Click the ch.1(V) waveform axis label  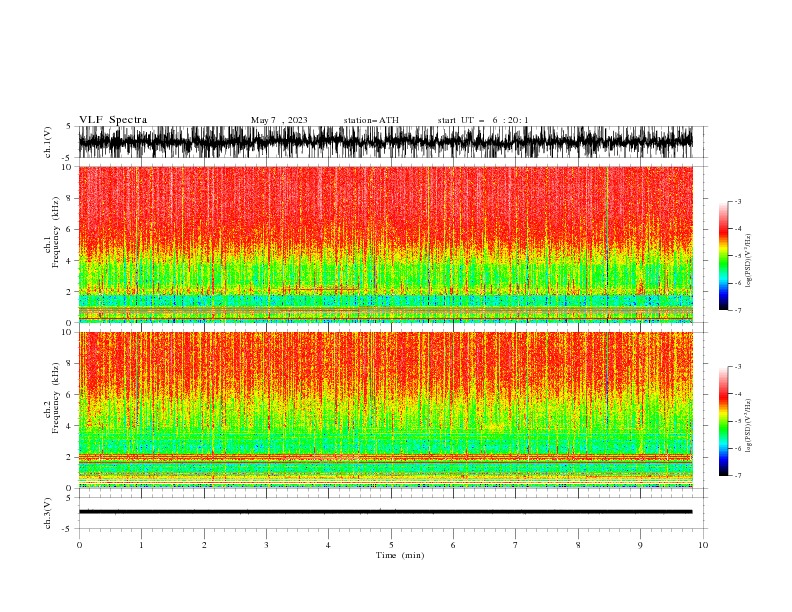coord(48,142)
